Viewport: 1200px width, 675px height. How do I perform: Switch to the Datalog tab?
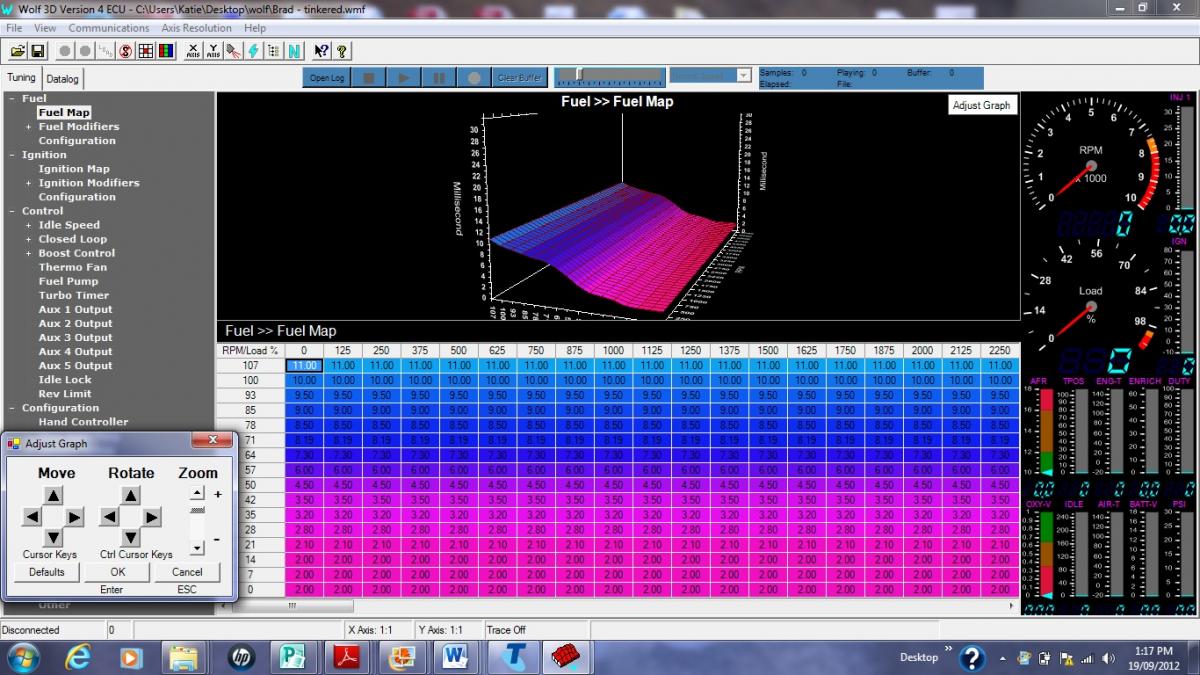coord(62,78)
